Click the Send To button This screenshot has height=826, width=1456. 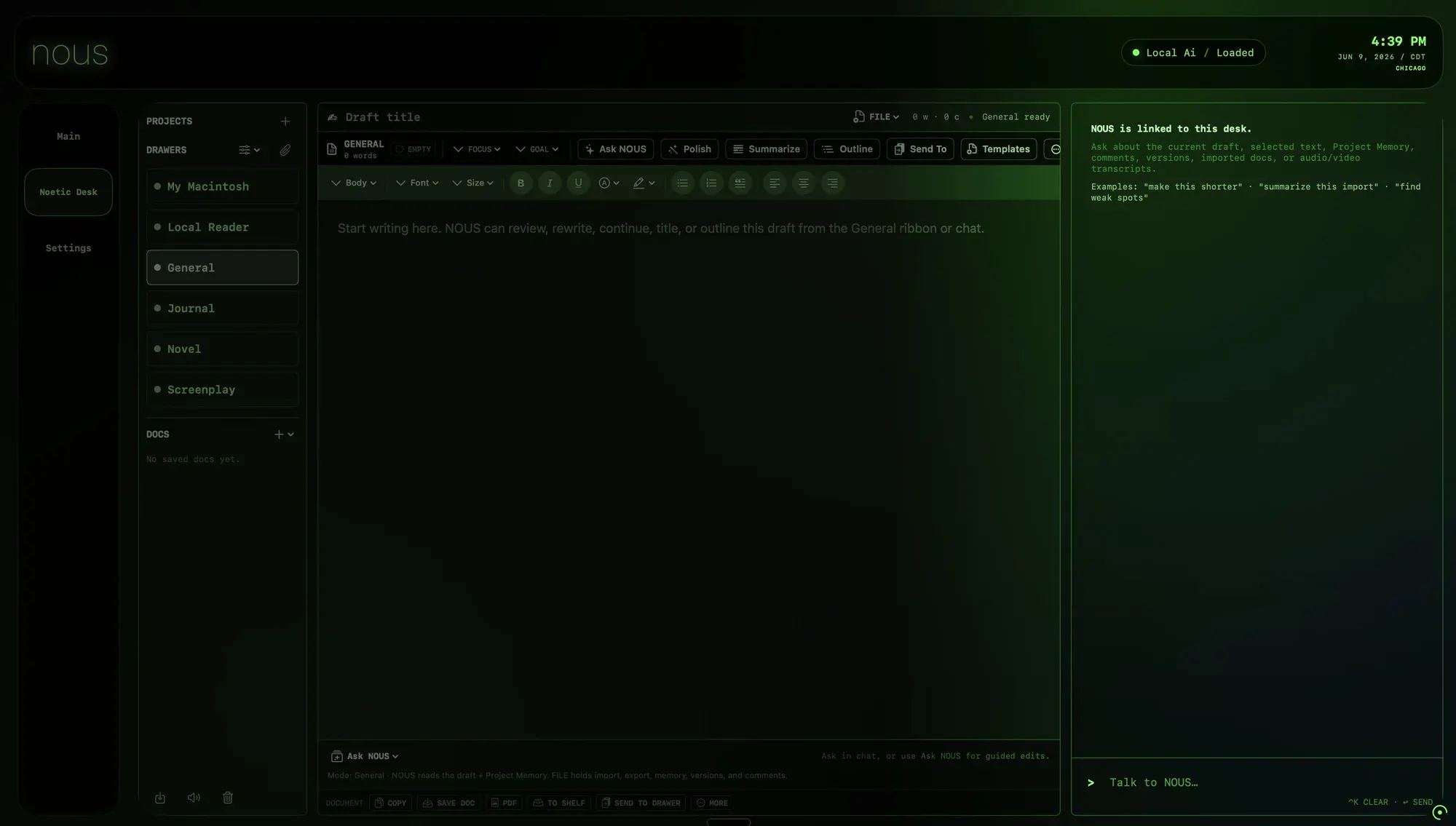tap(920, 149)
